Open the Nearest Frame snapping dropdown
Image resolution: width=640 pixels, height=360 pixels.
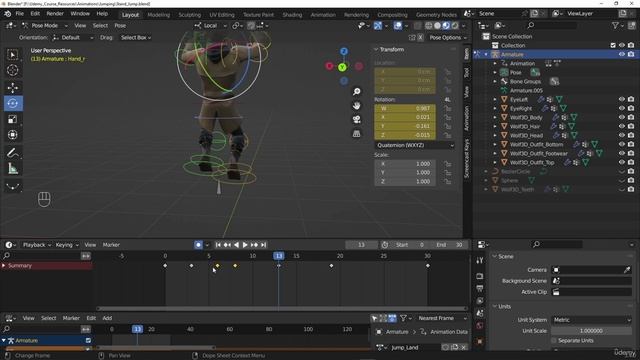coord(442,318)
